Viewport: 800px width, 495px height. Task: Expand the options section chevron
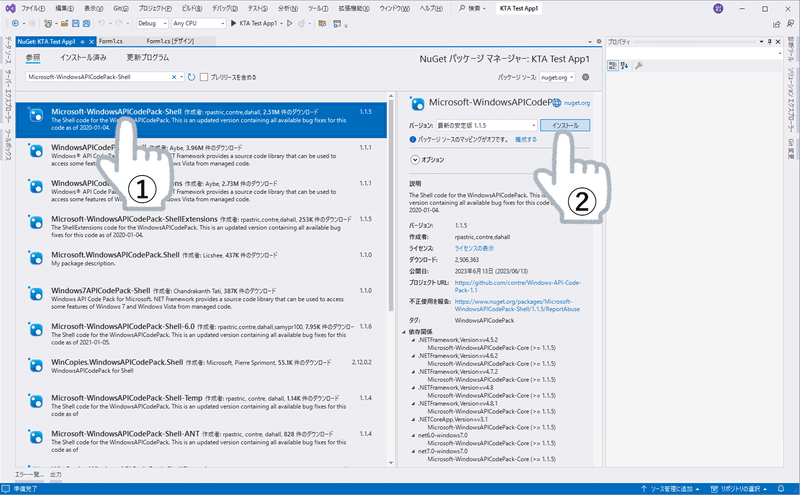pos(415,160)
